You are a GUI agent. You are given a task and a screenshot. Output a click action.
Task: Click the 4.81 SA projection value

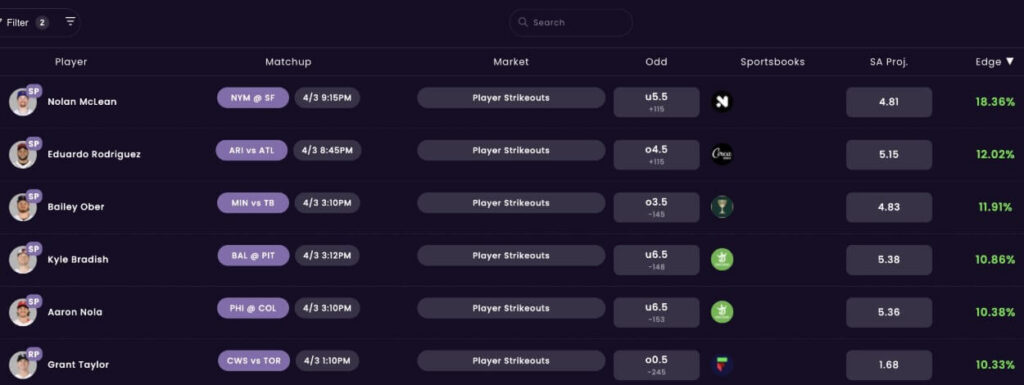pyautogui.click(x=889, y=102)
